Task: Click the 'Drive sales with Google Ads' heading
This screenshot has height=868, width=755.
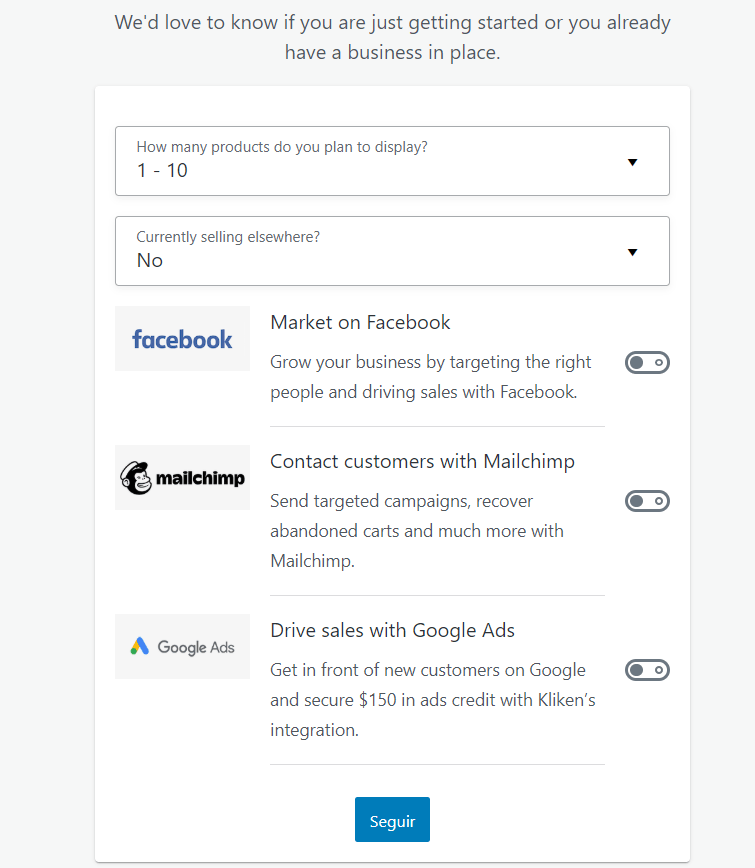Action: (392, 630)
